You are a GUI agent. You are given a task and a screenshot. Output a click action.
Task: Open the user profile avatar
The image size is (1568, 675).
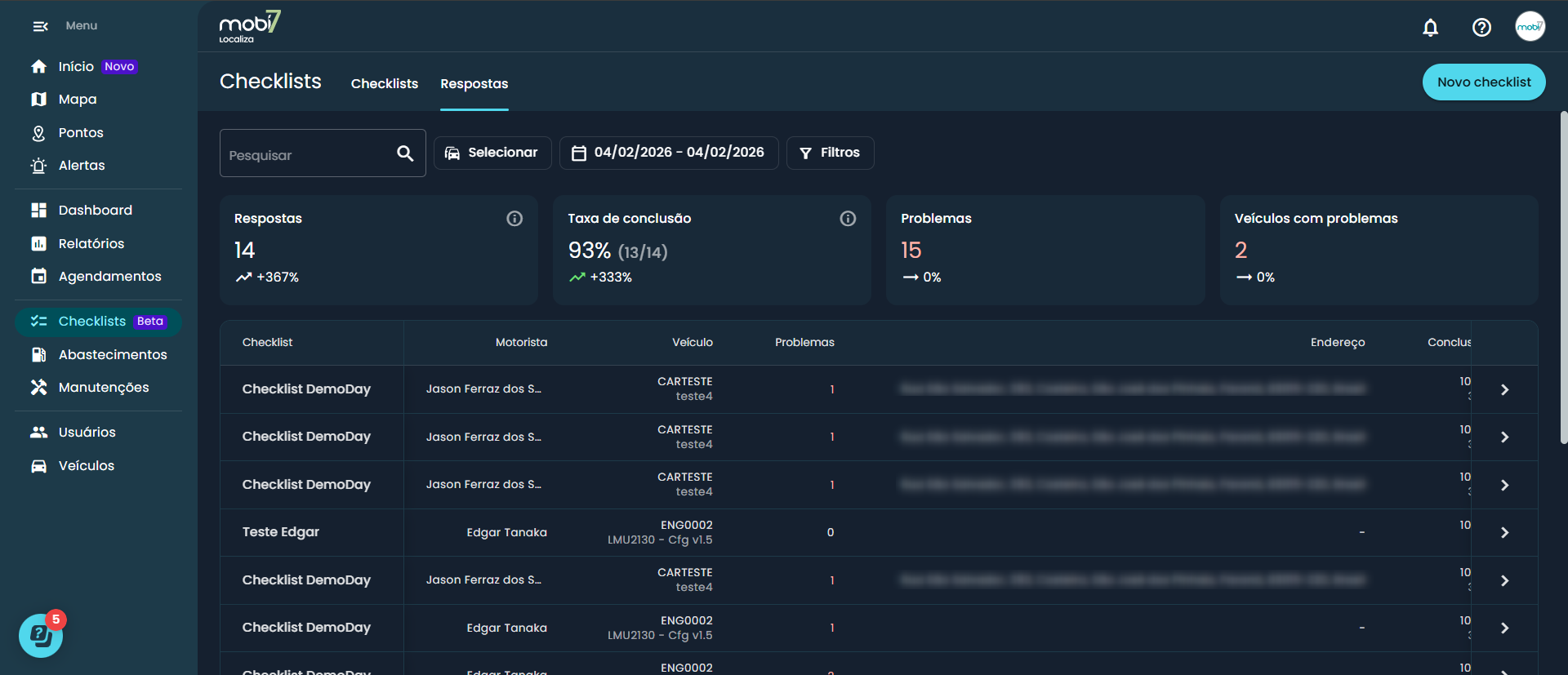[x=1530, y=27]
